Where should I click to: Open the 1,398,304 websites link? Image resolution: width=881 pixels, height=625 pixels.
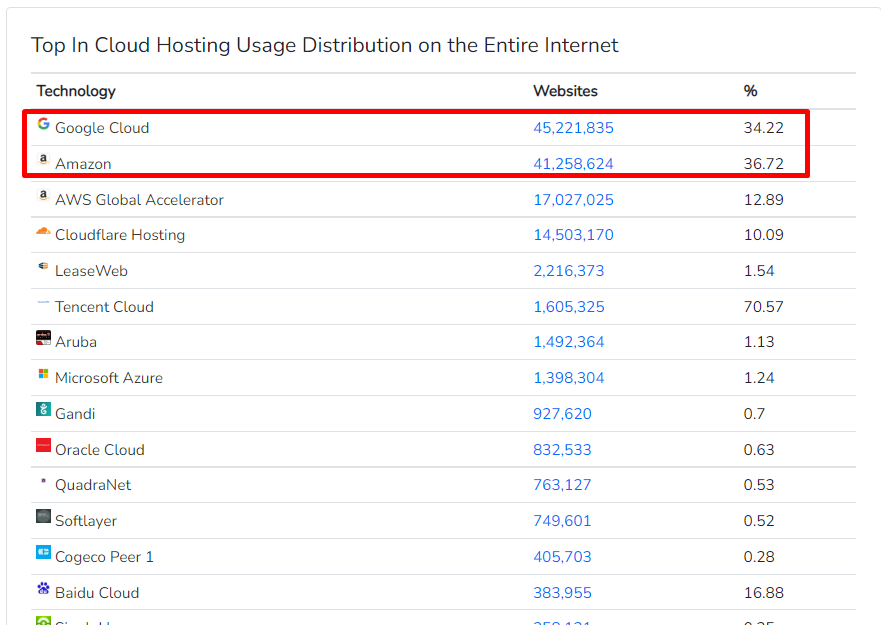569,378
